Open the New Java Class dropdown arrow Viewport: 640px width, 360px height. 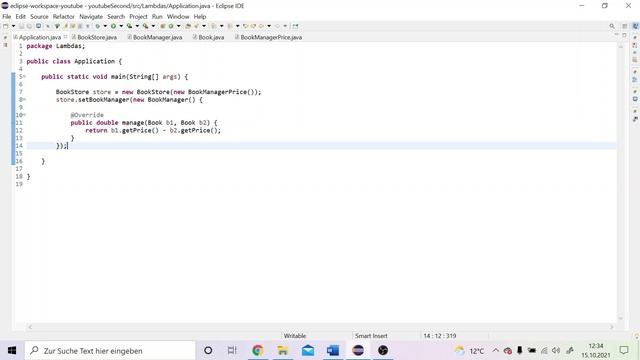178,26
